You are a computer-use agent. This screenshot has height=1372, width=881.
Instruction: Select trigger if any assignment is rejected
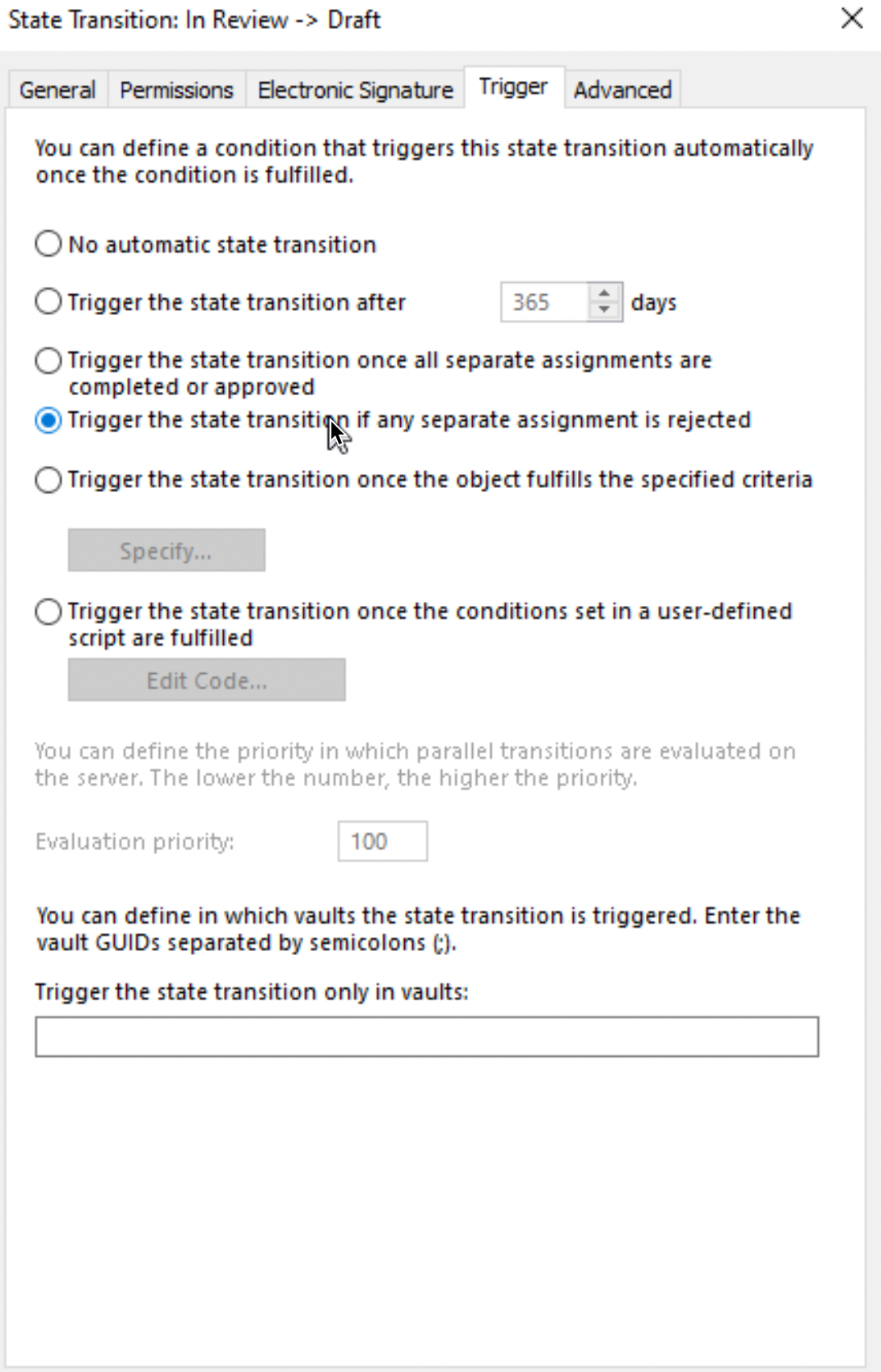[x=48, y=420]
